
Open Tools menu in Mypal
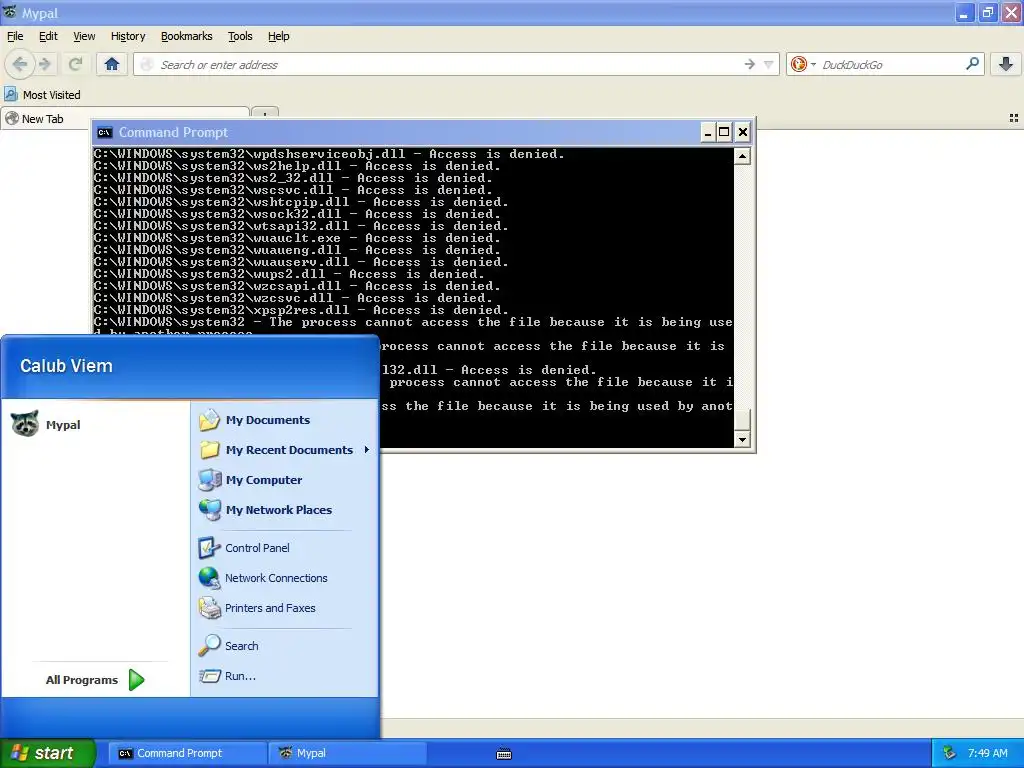240,36
